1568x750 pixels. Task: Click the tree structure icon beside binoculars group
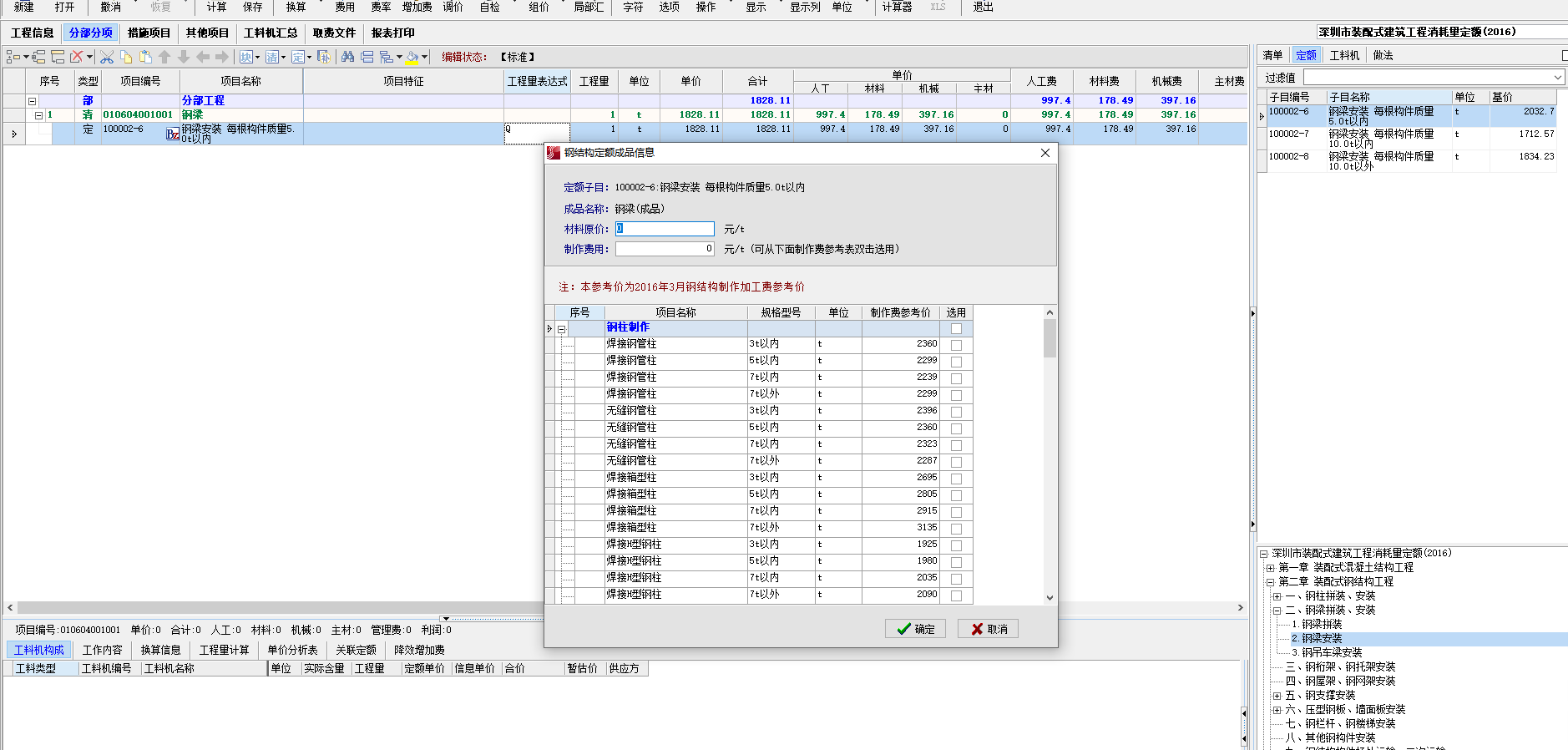tap(387, 57)
